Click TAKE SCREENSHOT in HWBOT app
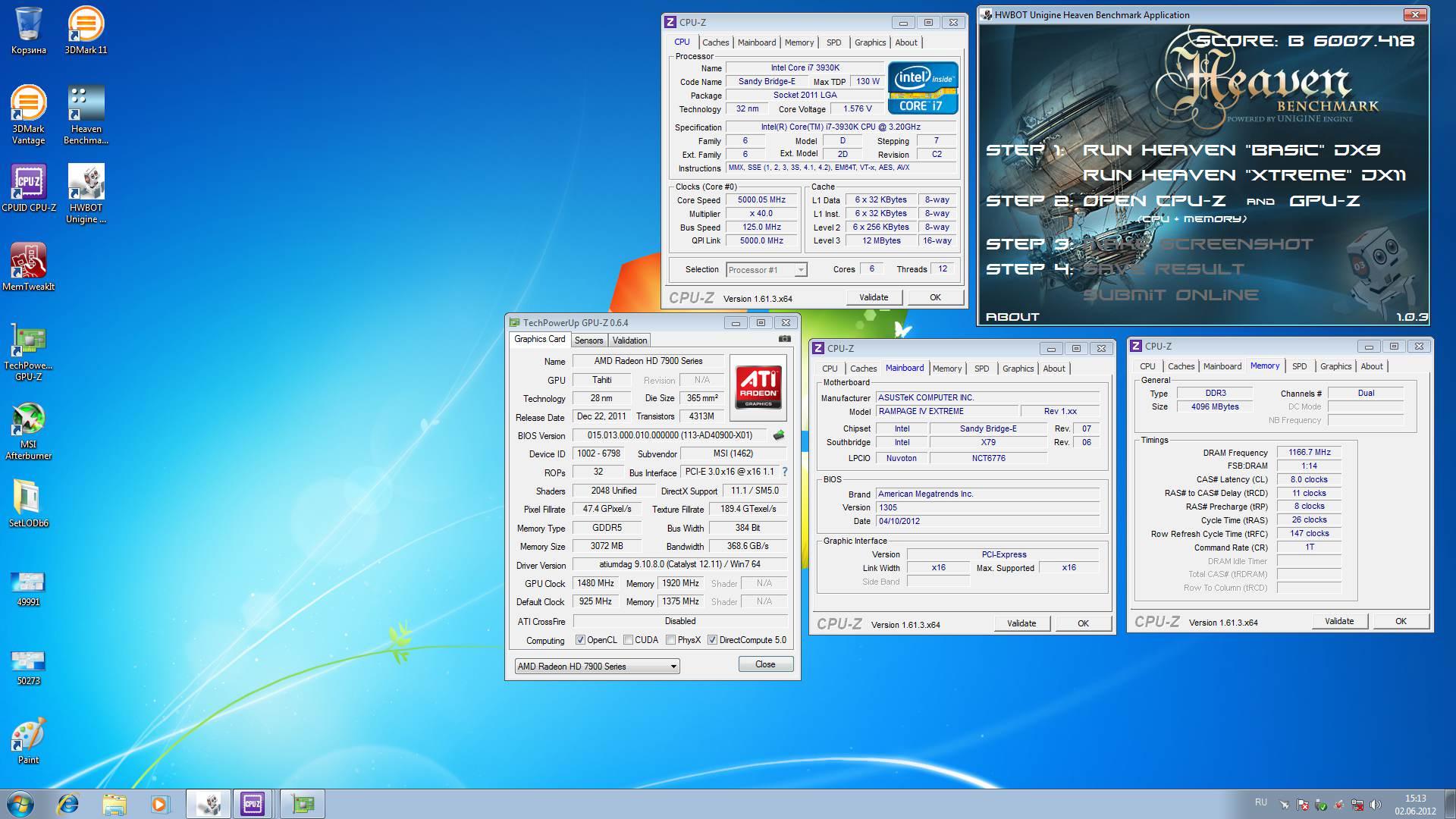This screenshot has height=819, width=1456. pyautogui.click(x=1198, y=244)
